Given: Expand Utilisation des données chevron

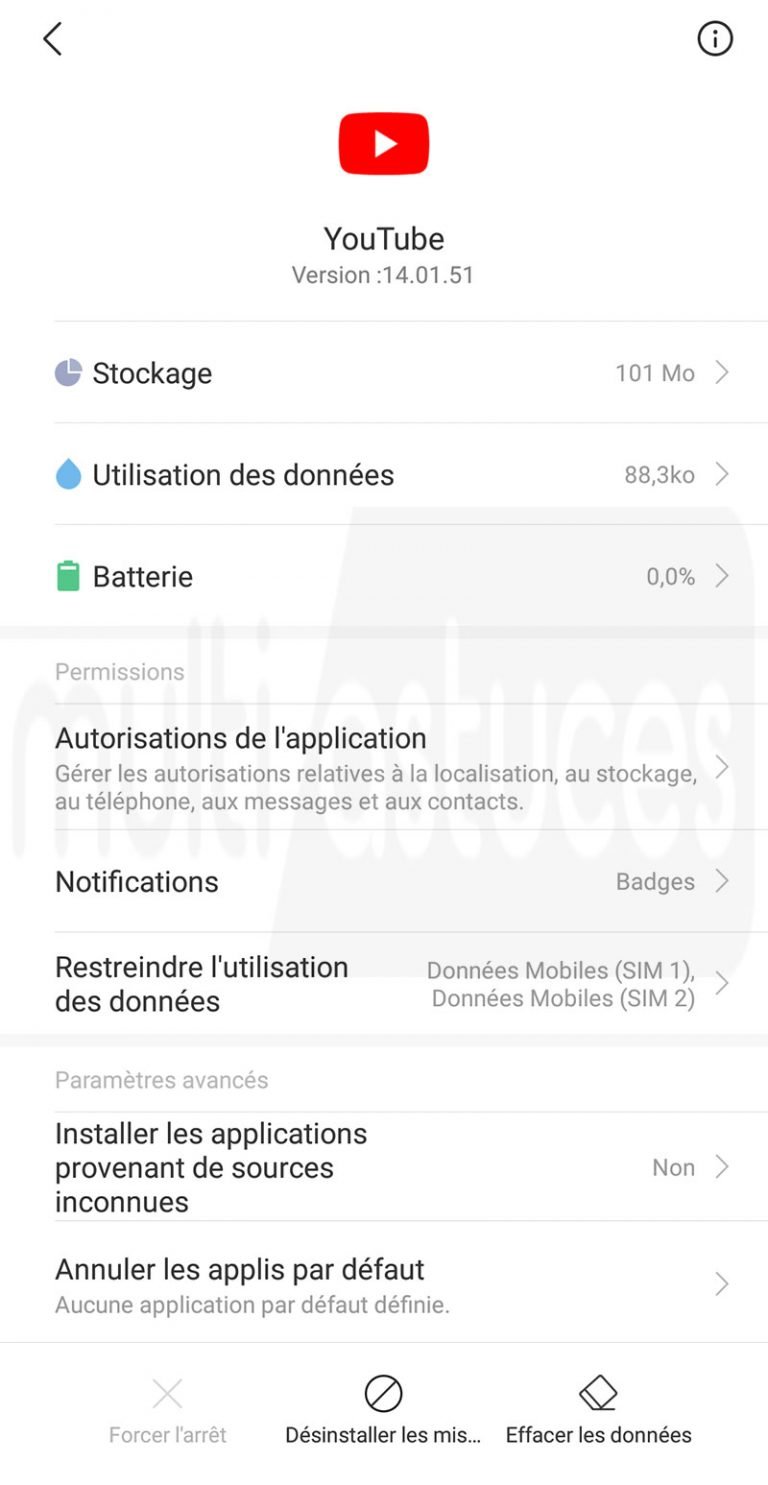Looking at the screenshot, I should 722,475.
